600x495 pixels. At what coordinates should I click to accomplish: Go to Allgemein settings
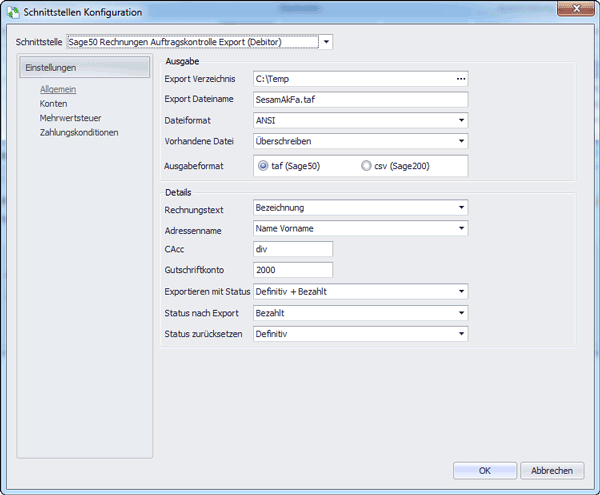[58, 90]
